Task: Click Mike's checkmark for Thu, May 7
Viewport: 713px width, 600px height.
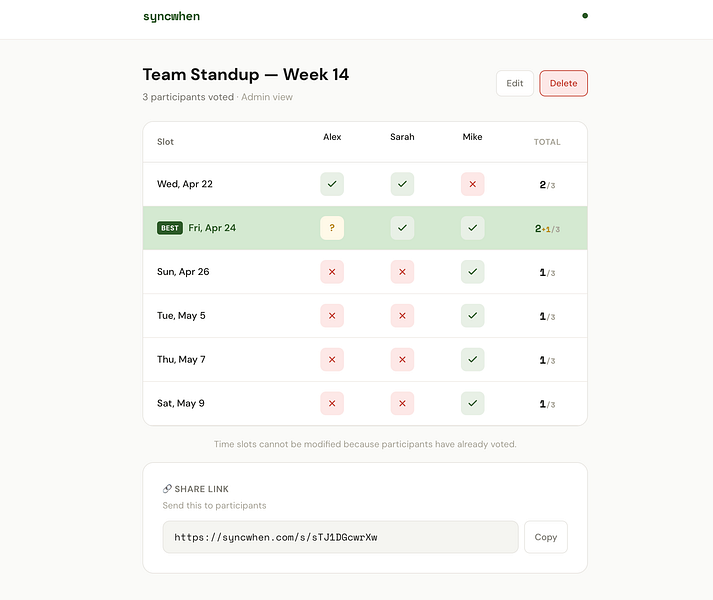Action: (472, 359)
